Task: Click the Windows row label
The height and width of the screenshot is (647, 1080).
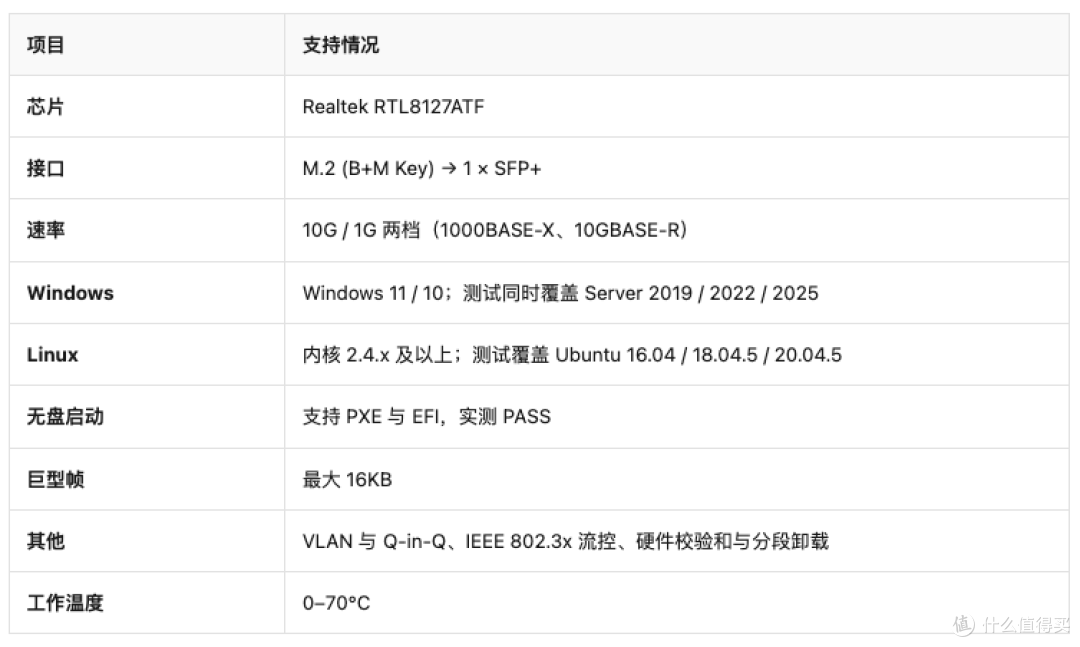Action: (x=147, y=293)
